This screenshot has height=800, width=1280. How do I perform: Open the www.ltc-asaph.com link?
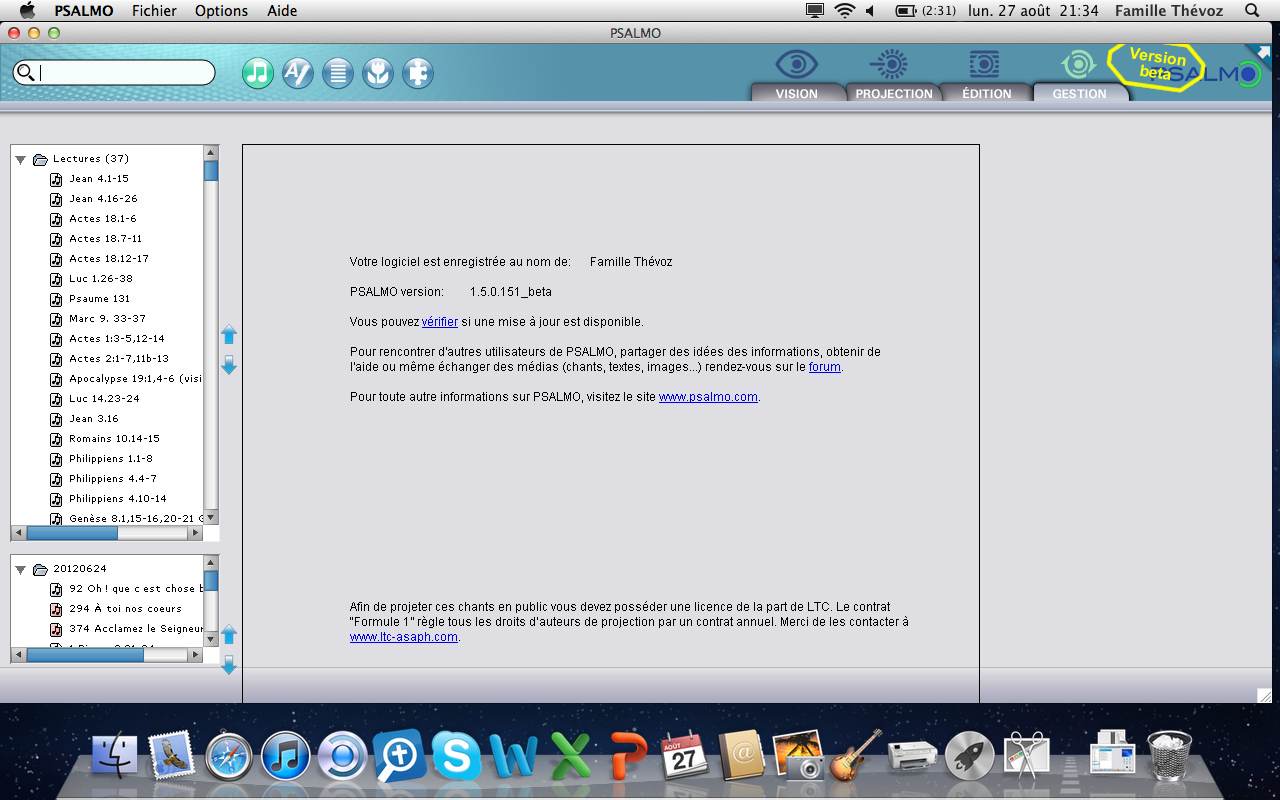tap(404, 637)
